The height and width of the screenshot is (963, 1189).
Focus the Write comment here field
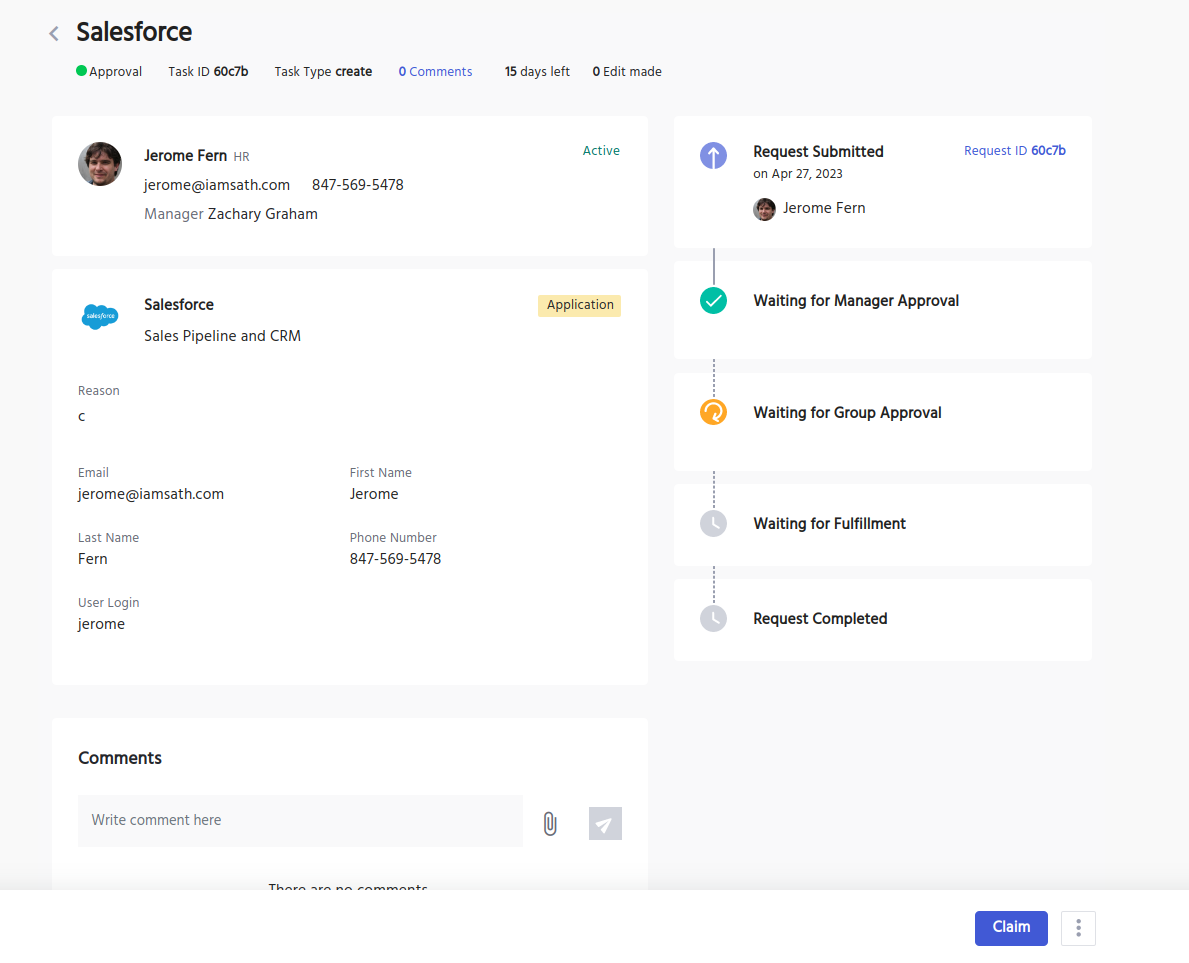coord(300,820)
